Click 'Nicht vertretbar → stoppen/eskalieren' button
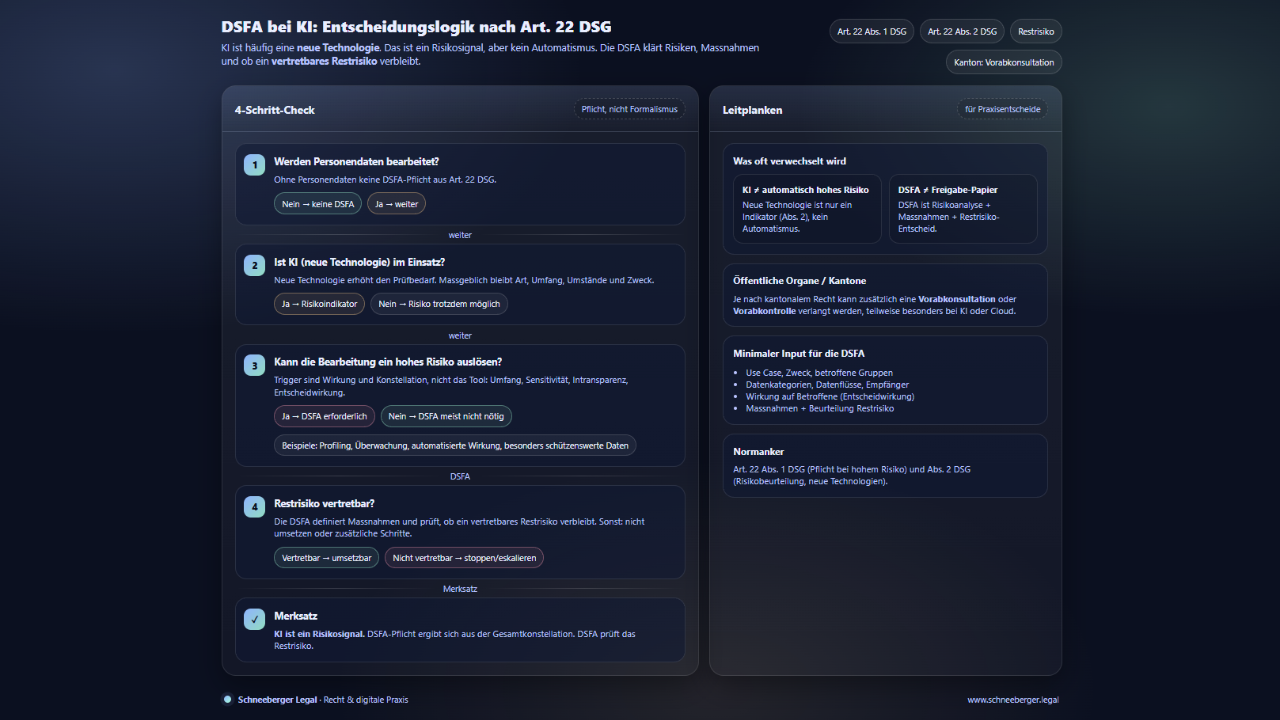 tap(464, 557)
